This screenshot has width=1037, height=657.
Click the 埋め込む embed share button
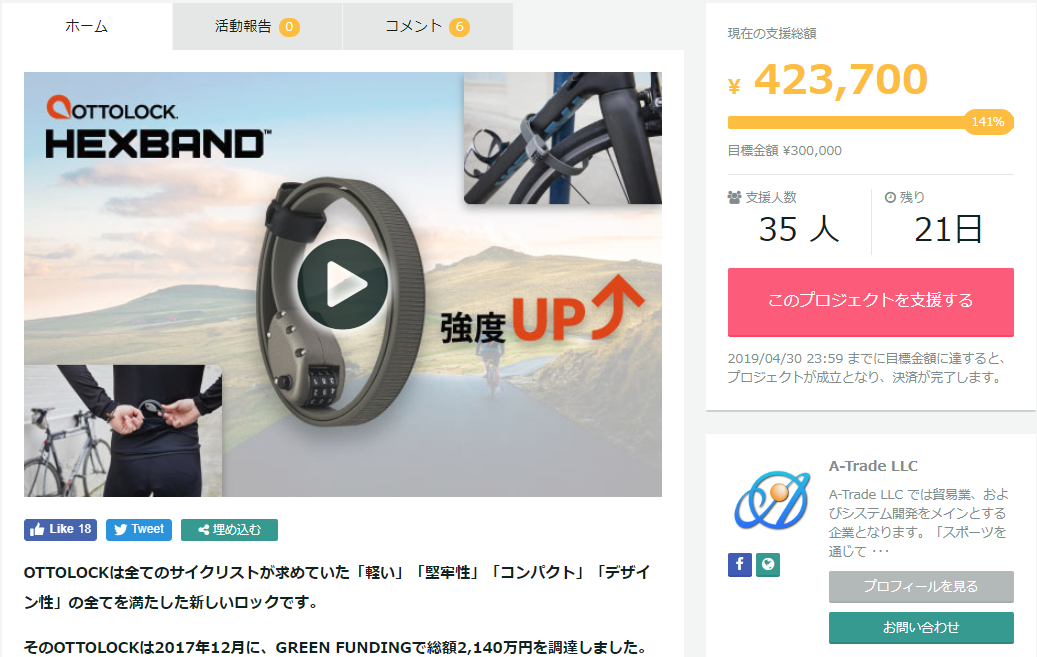229,529
